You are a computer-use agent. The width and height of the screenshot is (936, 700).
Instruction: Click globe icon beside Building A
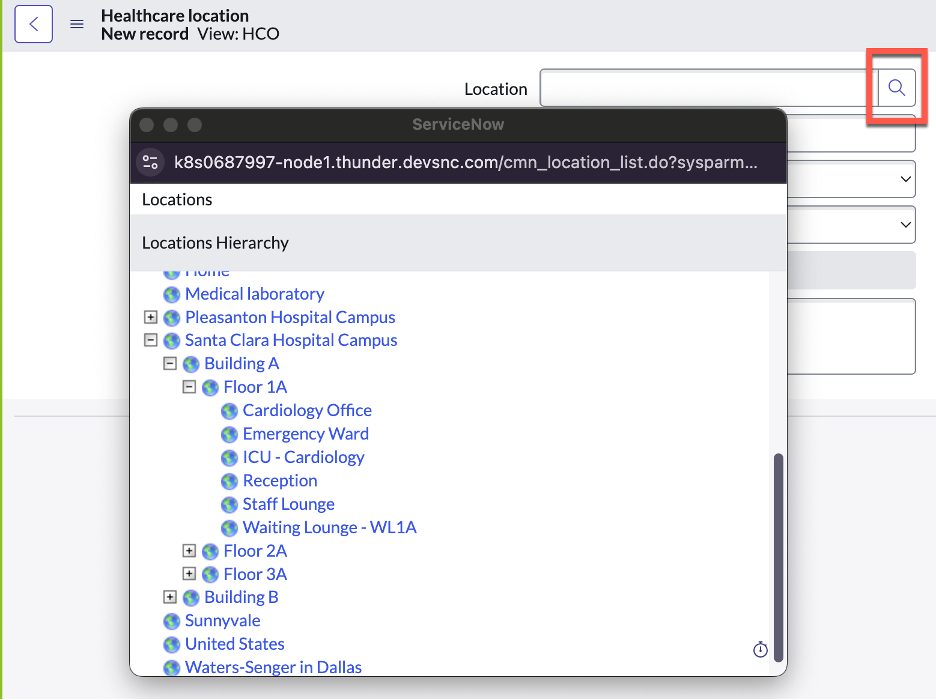point(191,364)
